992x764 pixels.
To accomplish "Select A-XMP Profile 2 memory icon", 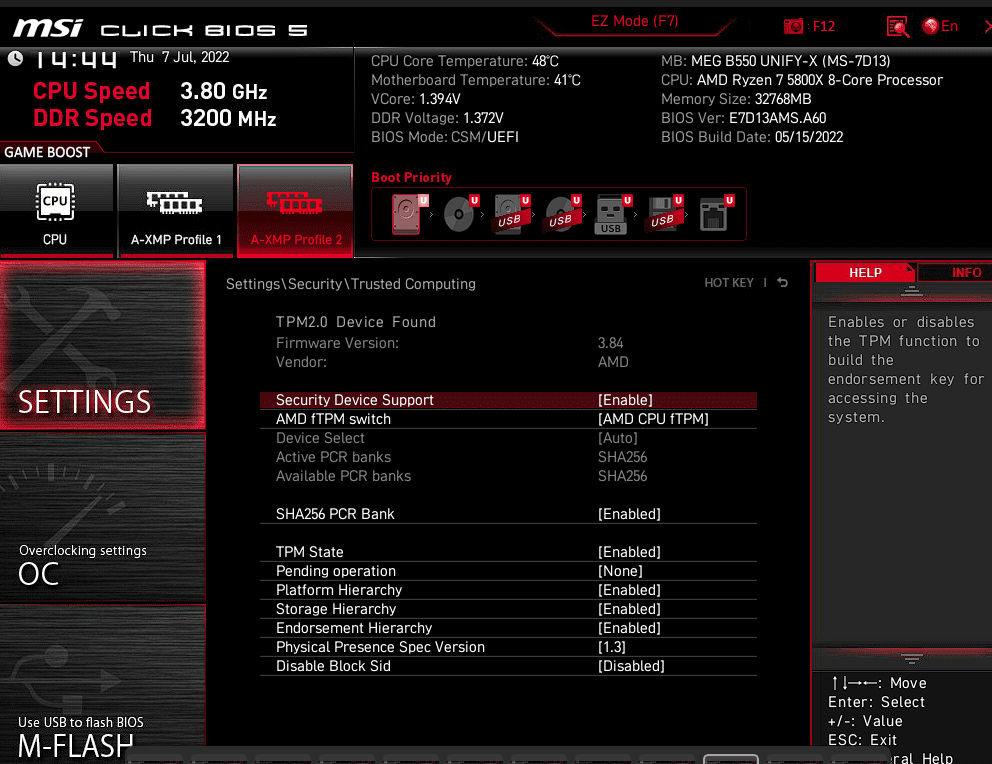I will coord(294,202).
